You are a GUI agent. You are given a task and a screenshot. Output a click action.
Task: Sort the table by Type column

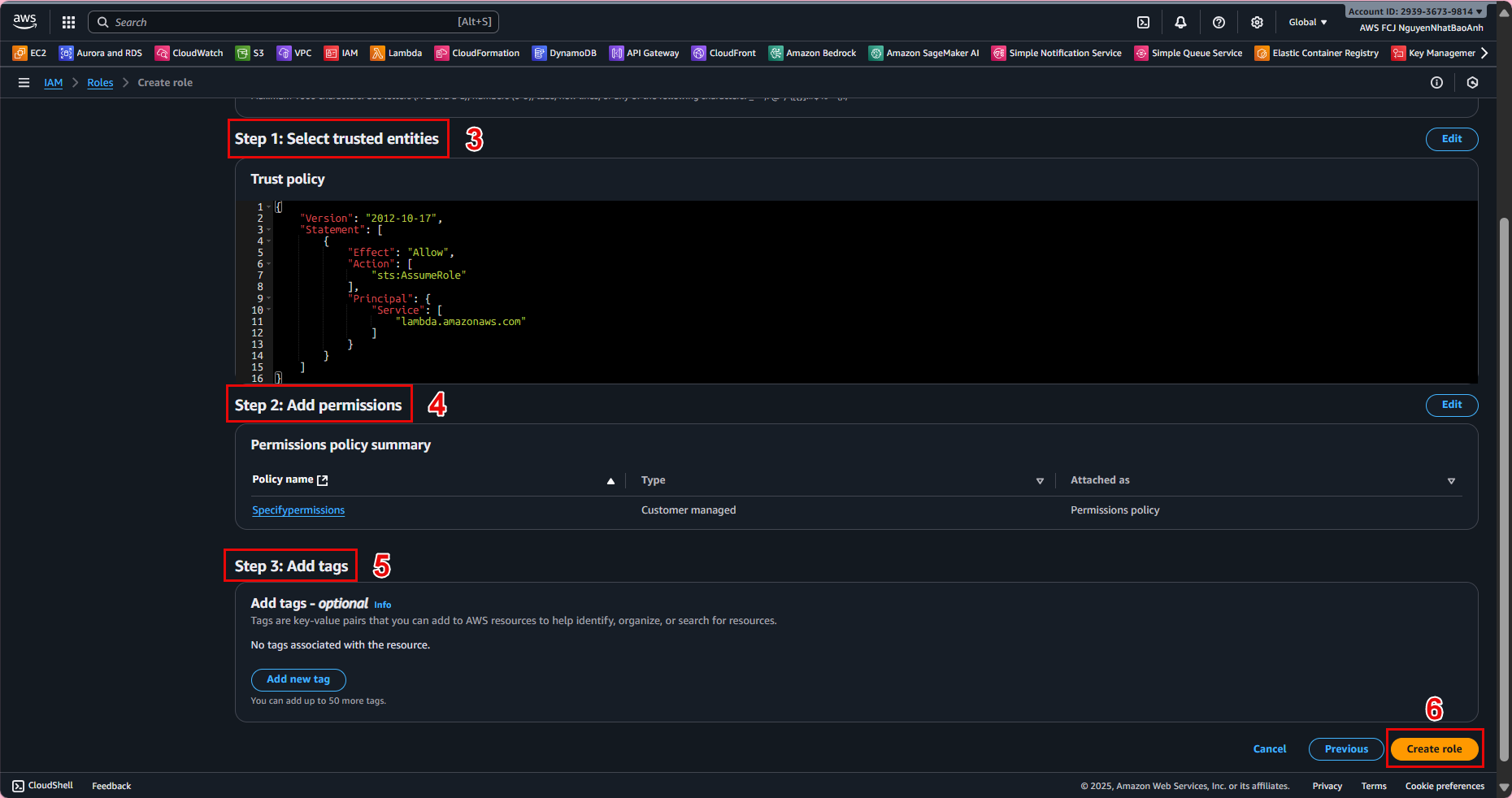[x=1040, y=481]
